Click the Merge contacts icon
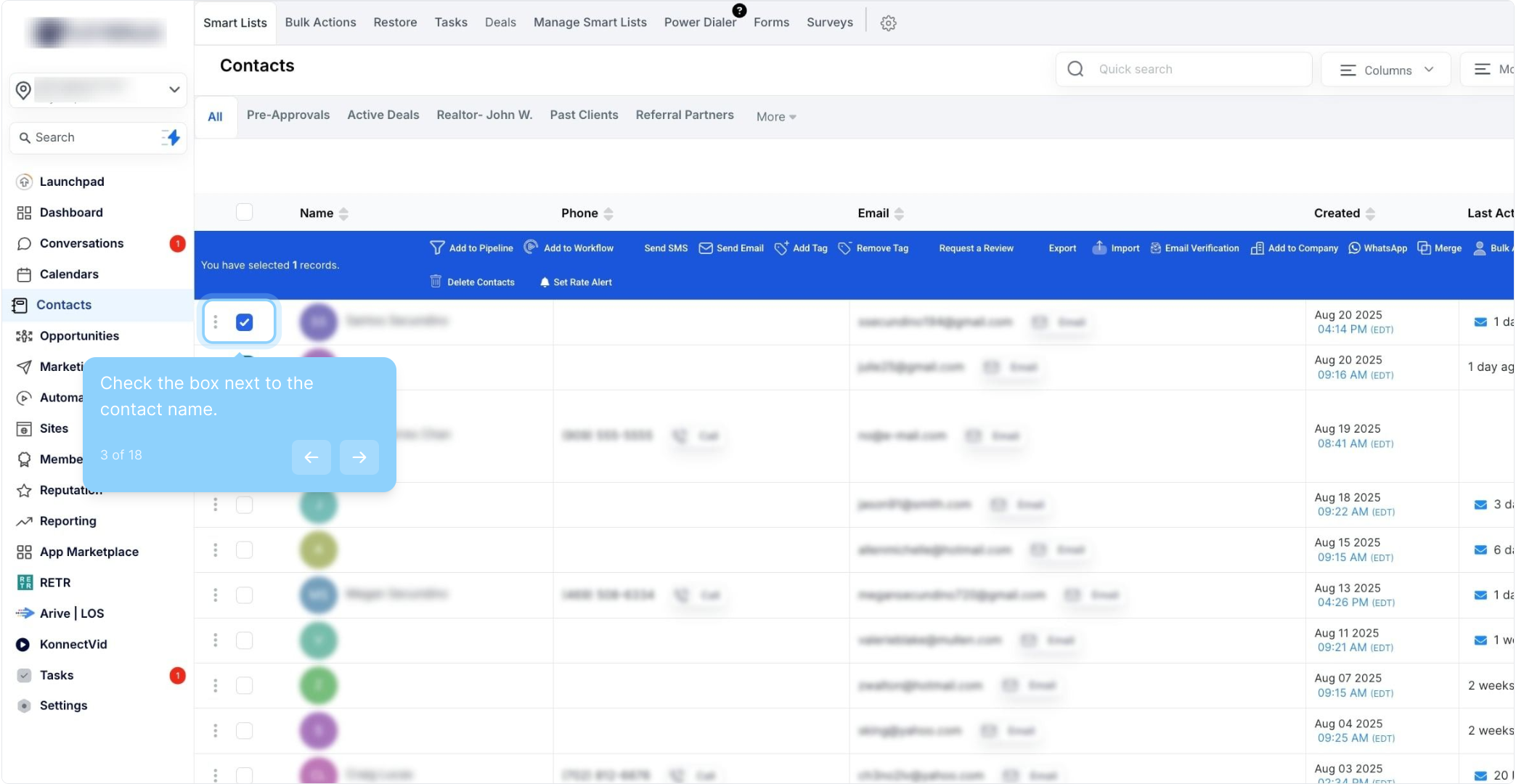 (1424, 248)
